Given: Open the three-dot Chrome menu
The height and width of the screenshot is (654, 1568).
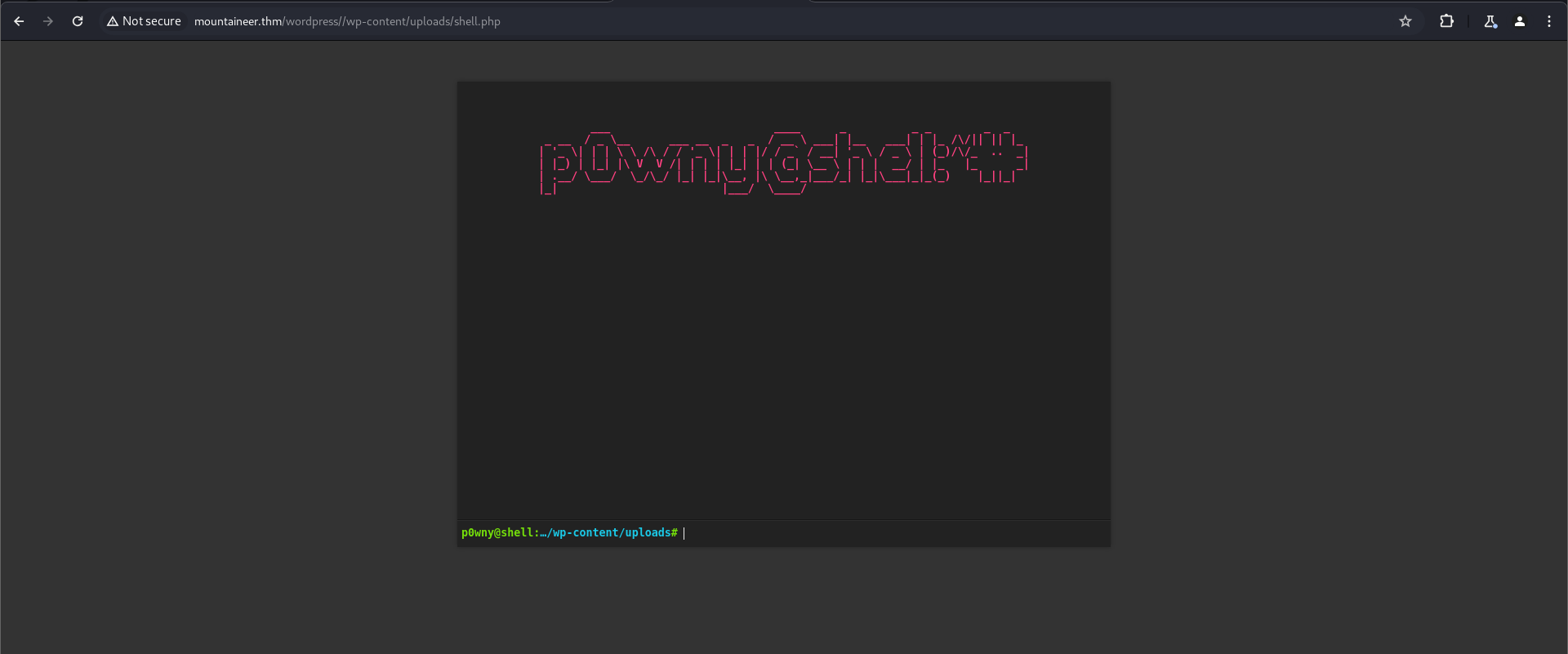Looking at the screenshot, I should (x=1549, y=21).
